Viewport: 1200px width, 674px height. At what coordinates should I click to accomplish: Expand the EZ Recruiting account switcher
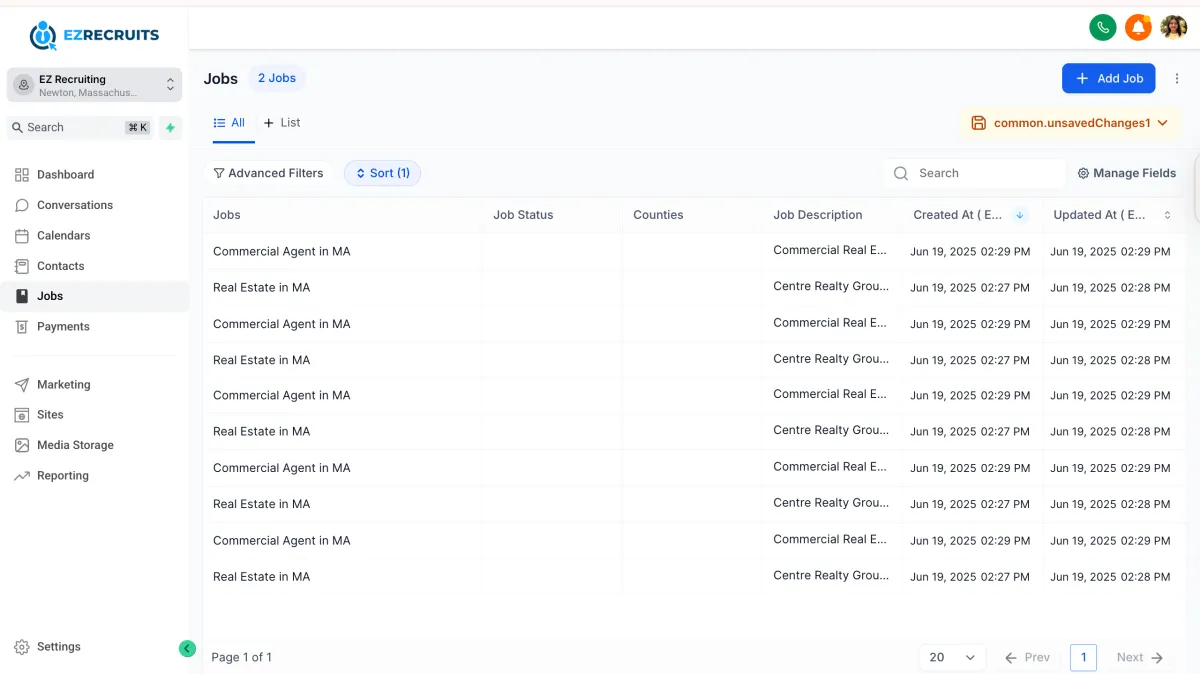pos(94,85)
